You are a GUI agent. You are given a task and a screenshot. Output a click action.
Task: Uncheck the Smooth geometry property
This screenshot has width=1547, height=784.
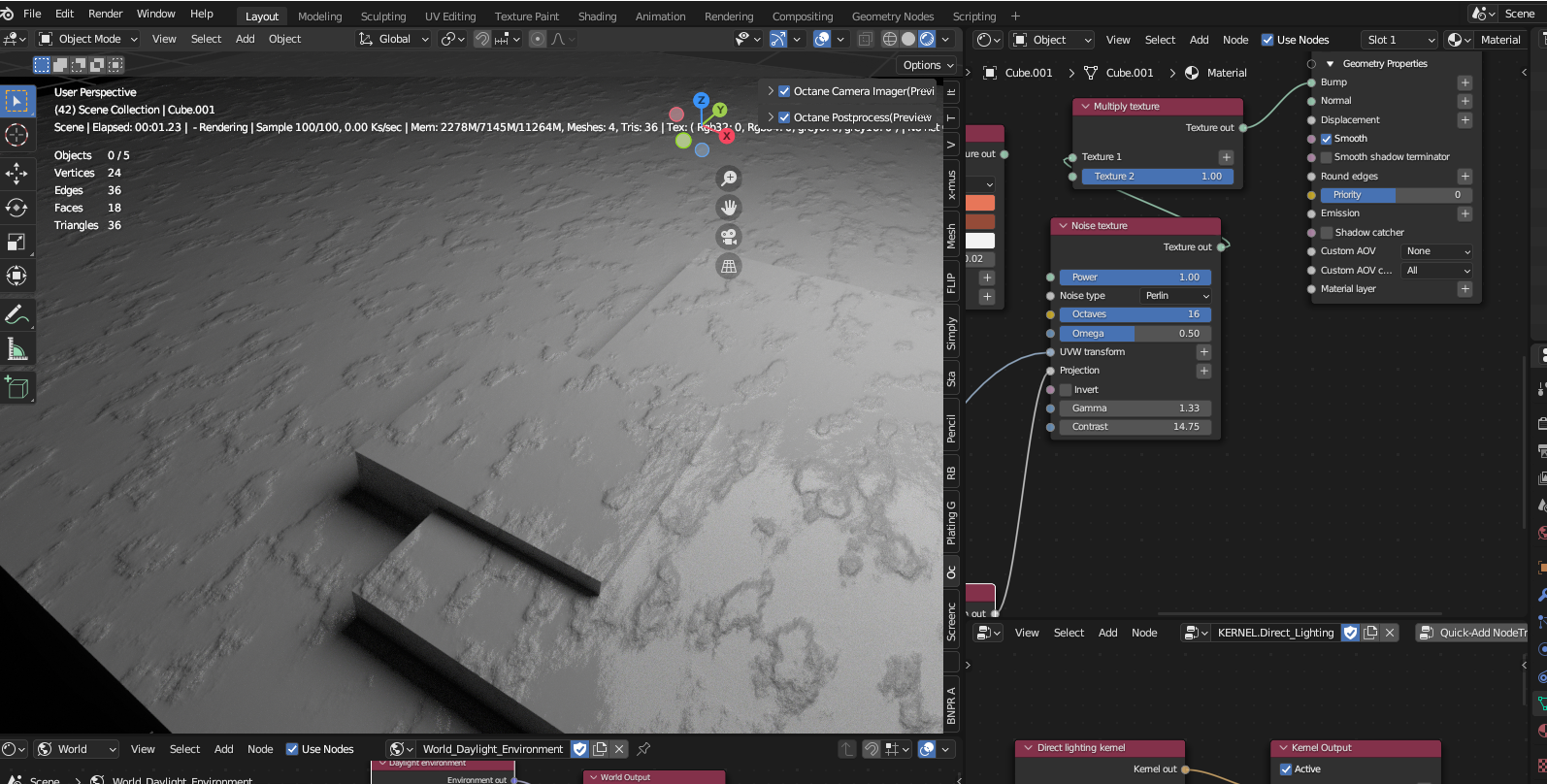tap(1327, 139)
